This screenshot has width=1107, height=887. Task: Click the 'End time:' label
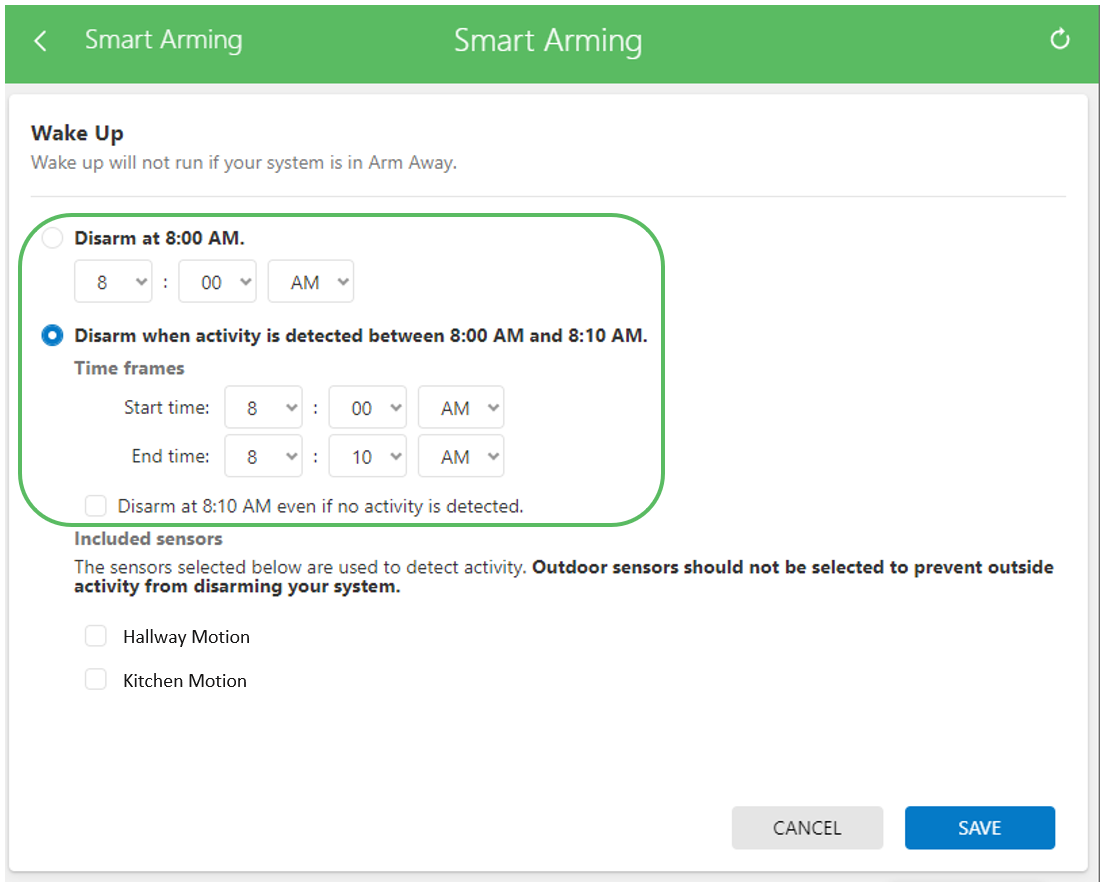click(170, 456)
